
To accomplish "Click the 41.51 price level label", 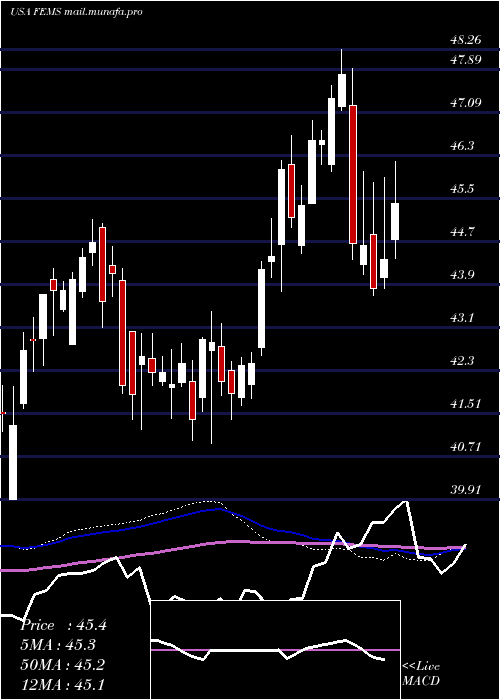I will tap(465, 404).
